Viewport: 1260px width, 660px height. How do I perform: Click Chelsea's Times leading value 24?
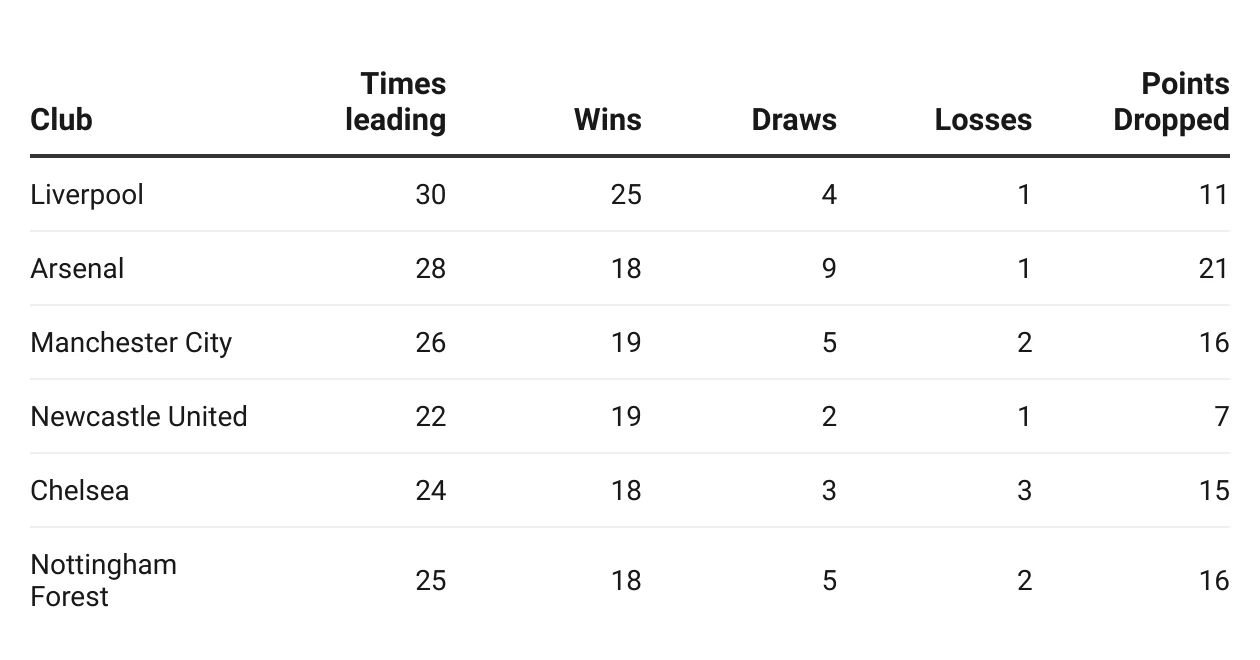coord(430,490)
